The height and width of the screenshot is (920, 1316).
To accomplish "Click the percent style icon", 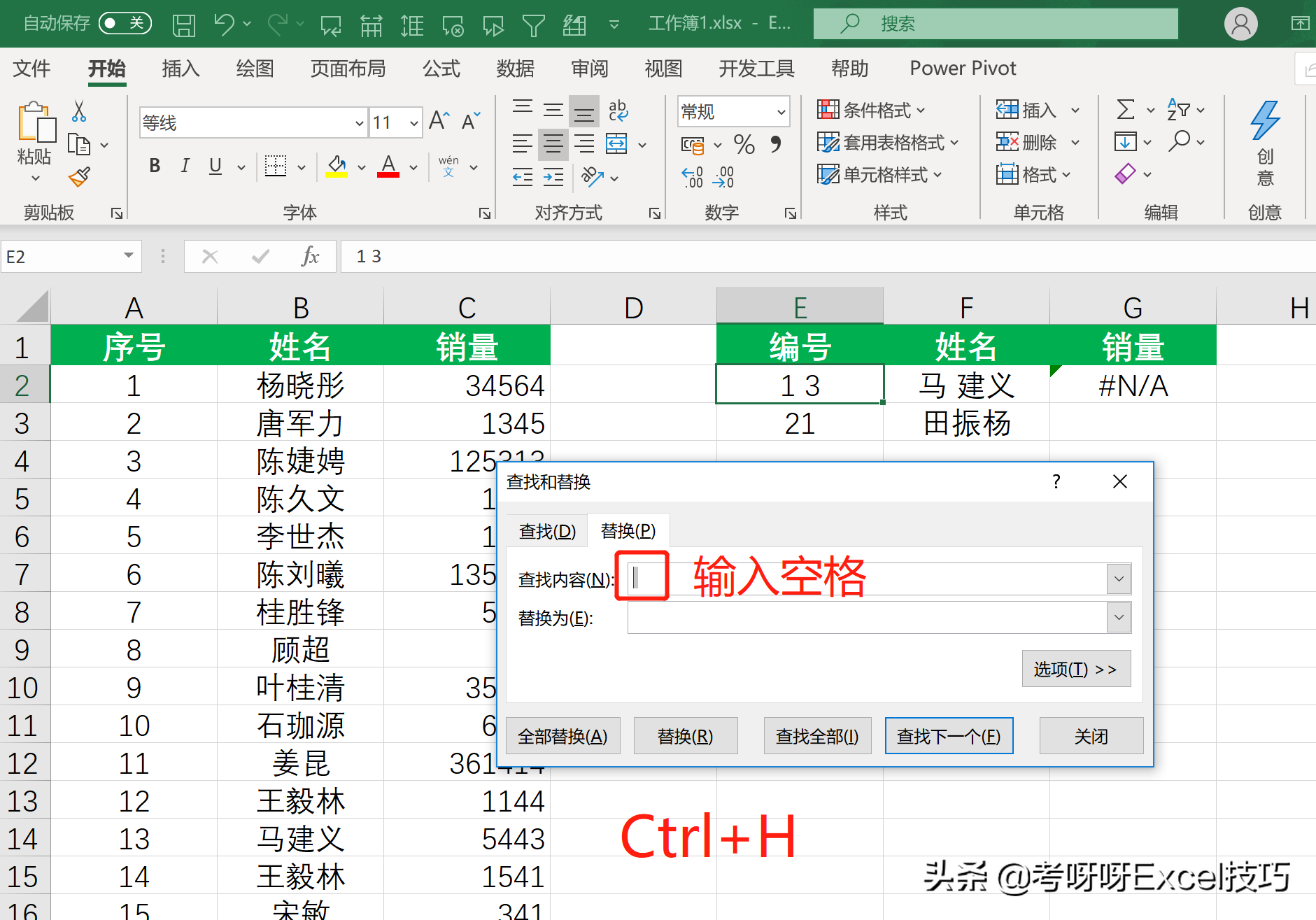I will coord(744,145).
